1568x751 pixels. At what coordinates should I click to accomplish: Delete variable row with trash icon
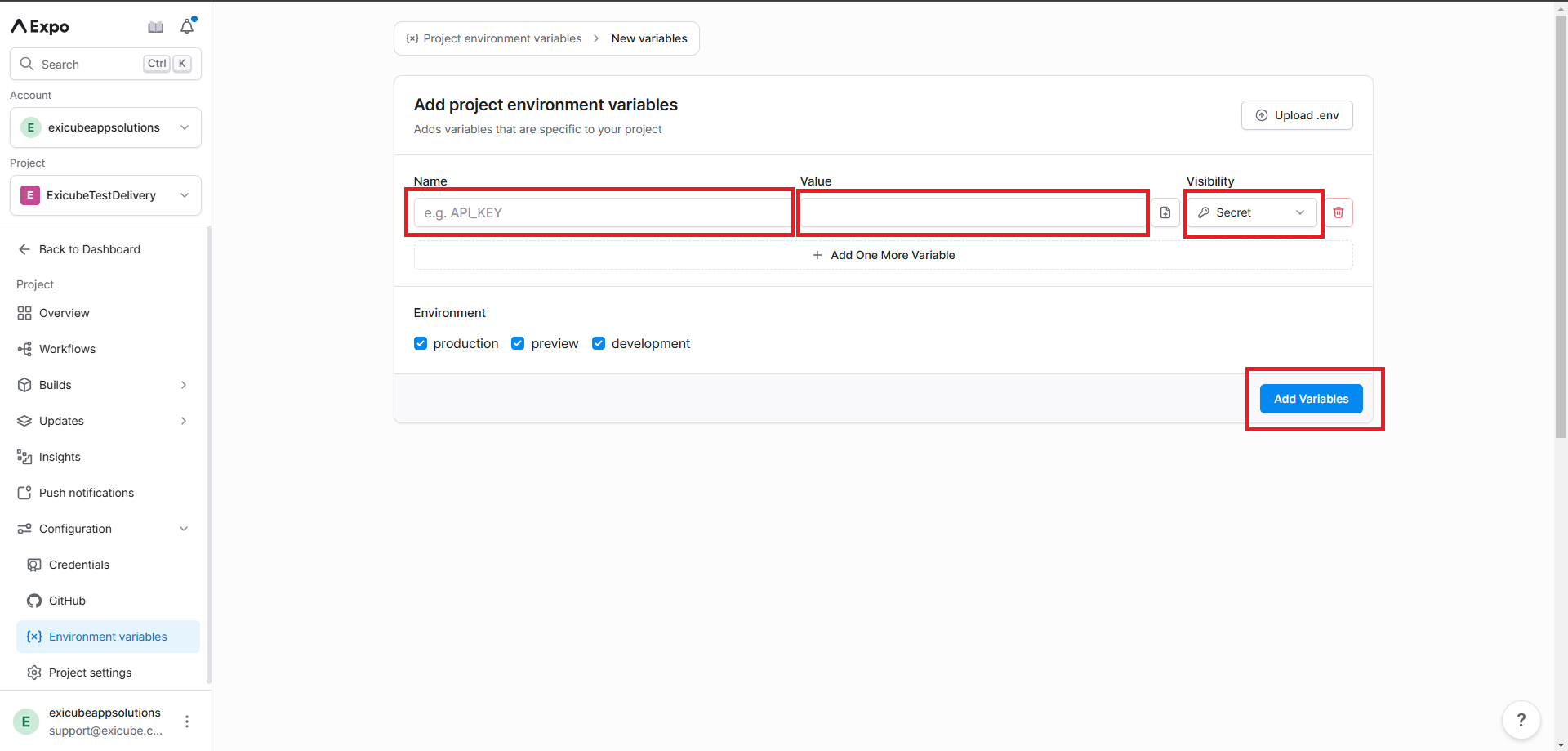[1339, 212]
